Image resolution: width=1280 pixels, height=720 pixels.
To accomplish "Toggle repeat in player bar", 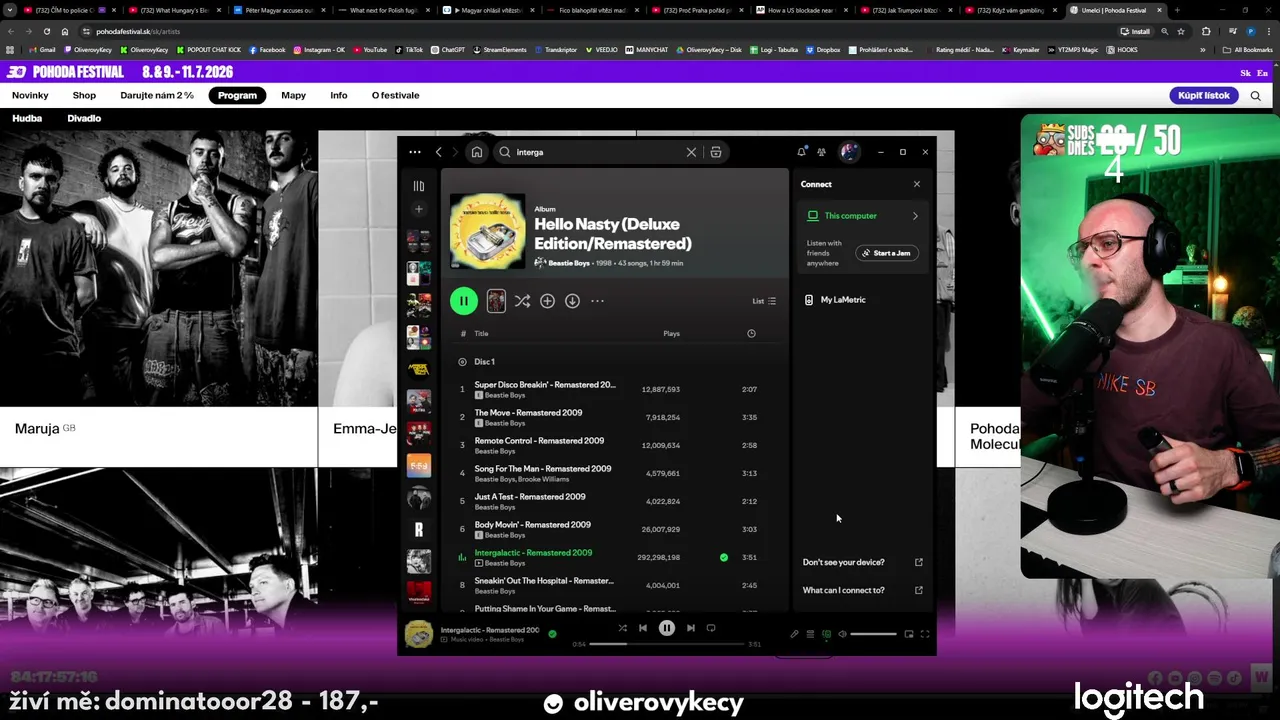I will pyautogui.click(x=711, y=628).
